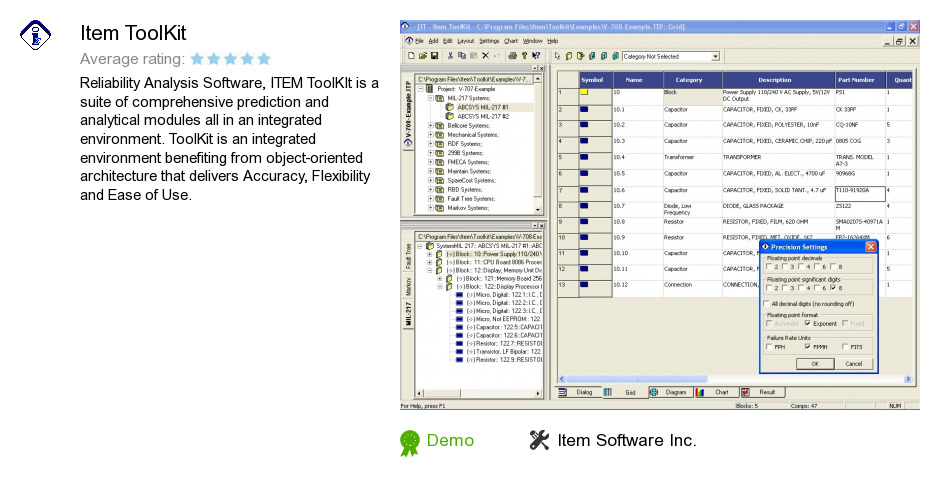Click the Result tab icon

(745, 392)
